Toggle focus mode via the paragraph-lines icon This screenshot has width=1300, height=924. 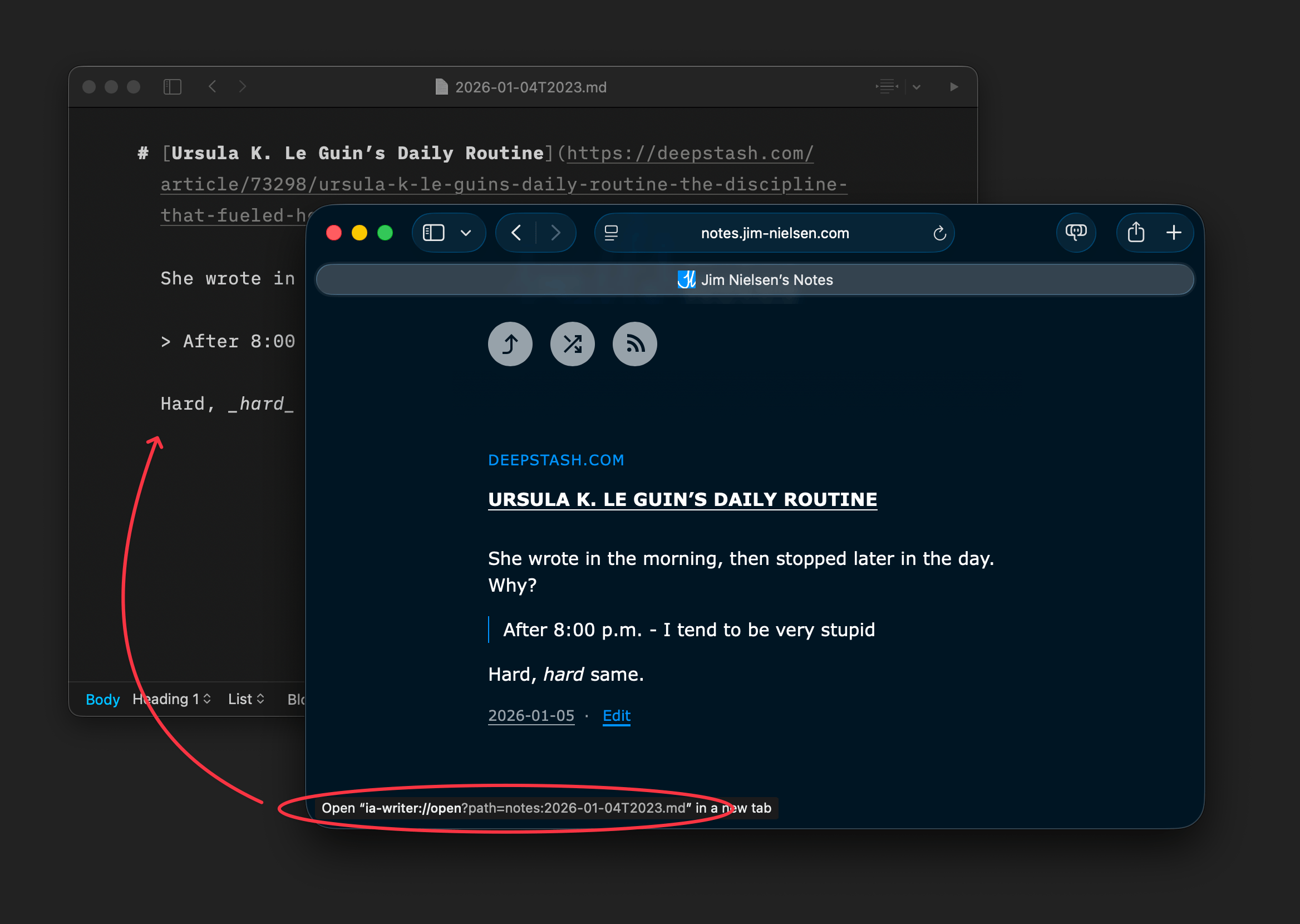(x=886, y=86)
